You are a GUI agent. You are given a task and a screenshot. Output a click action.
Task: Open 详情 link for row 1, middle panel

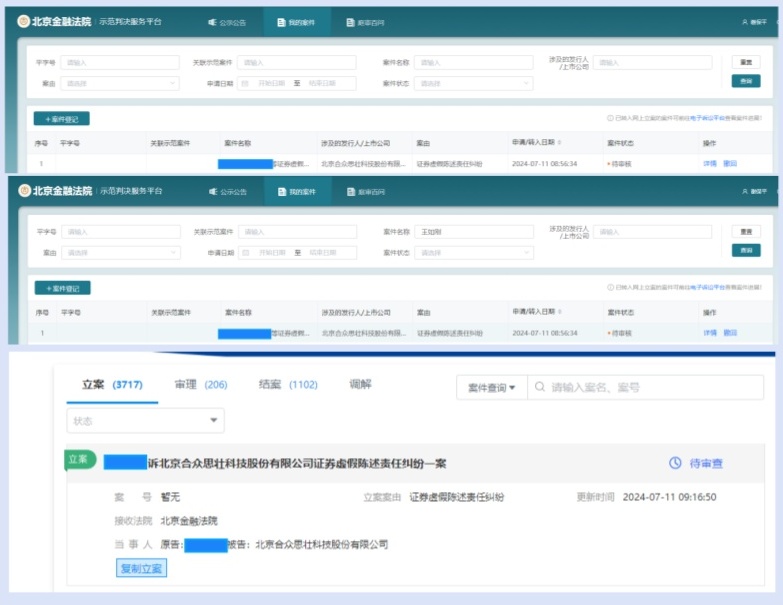(x=710, y=332)
